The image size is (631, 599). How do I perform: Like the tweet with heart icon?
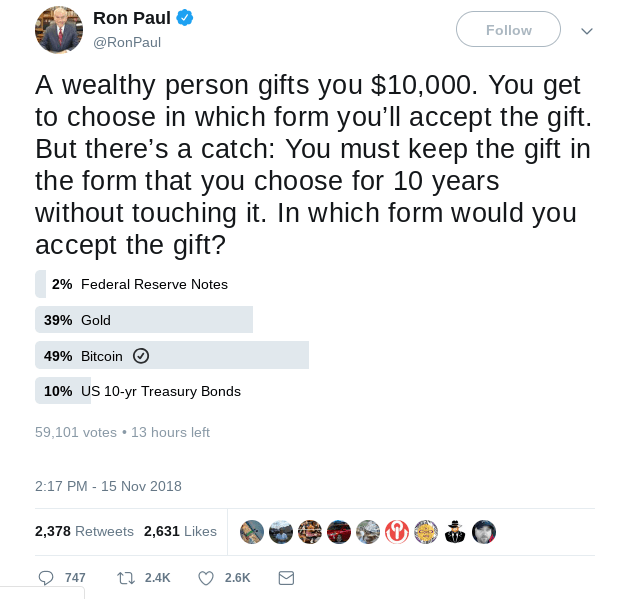click(206, 578)
